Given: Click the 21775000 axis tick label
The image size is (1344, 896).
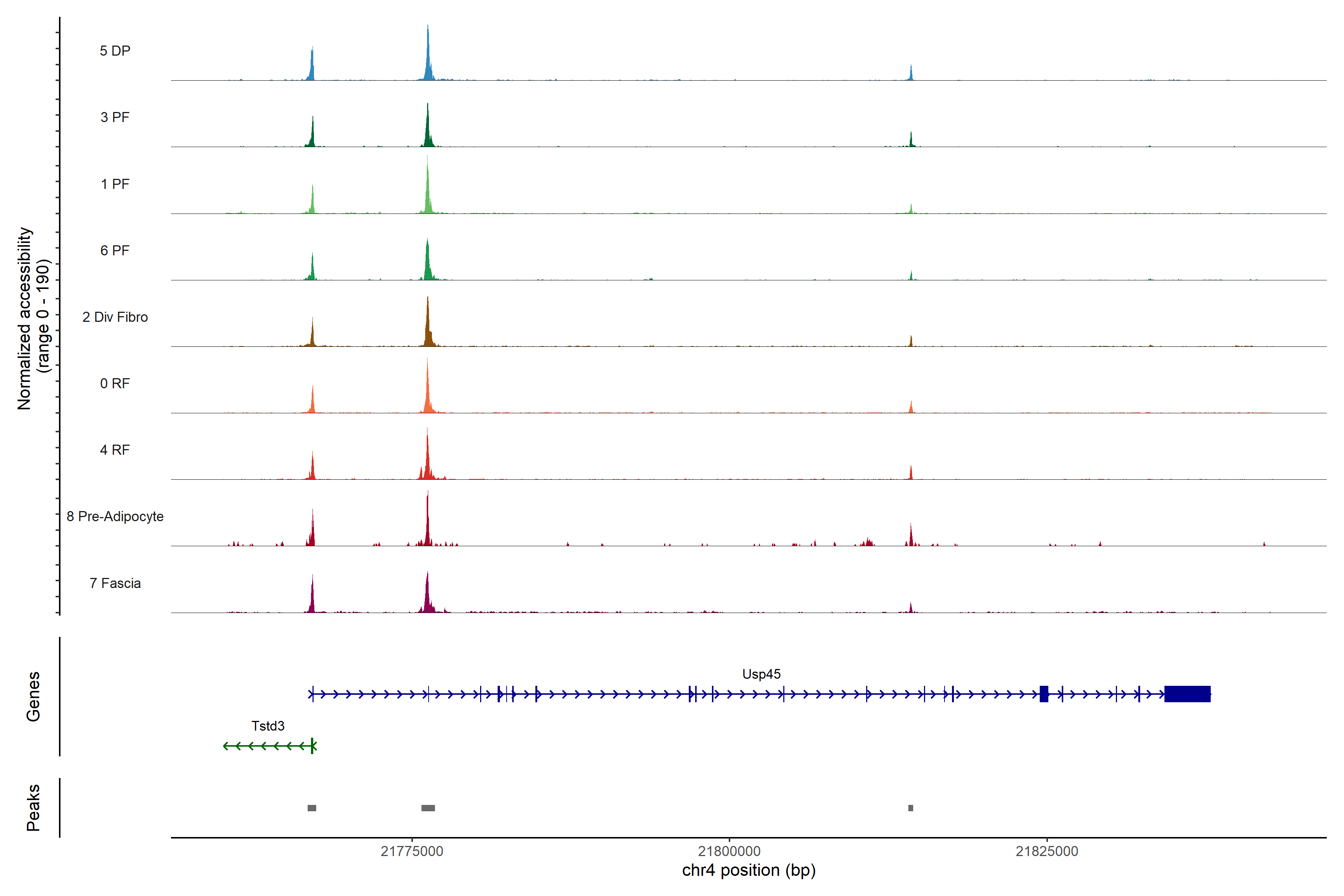Looking at the screenshot, I should 411,852.
